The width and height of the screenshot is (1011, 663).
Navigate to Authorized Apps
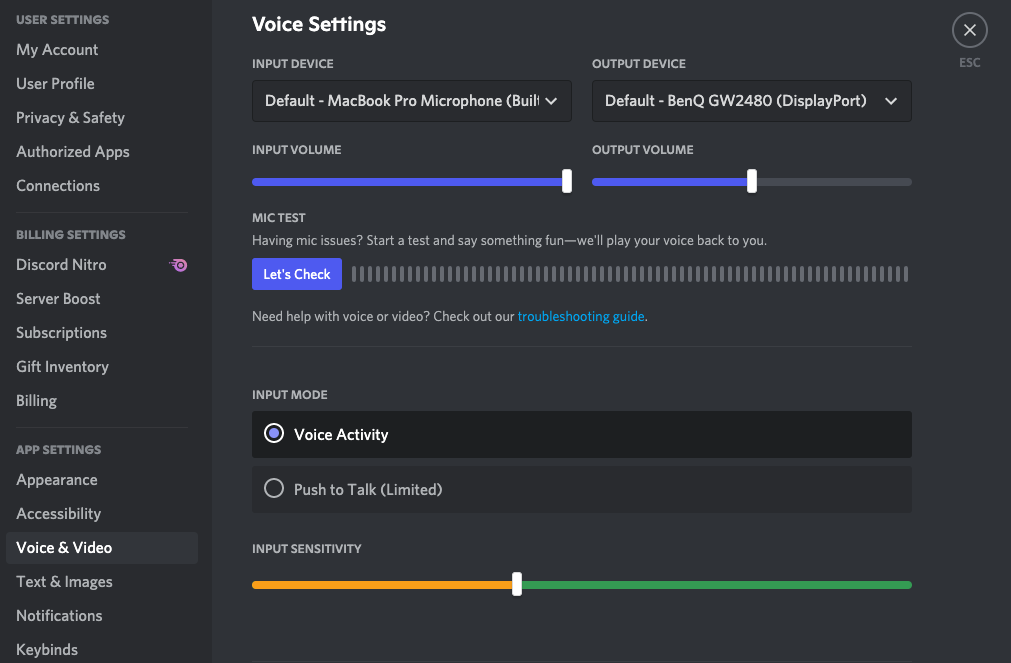pos(73,152)
